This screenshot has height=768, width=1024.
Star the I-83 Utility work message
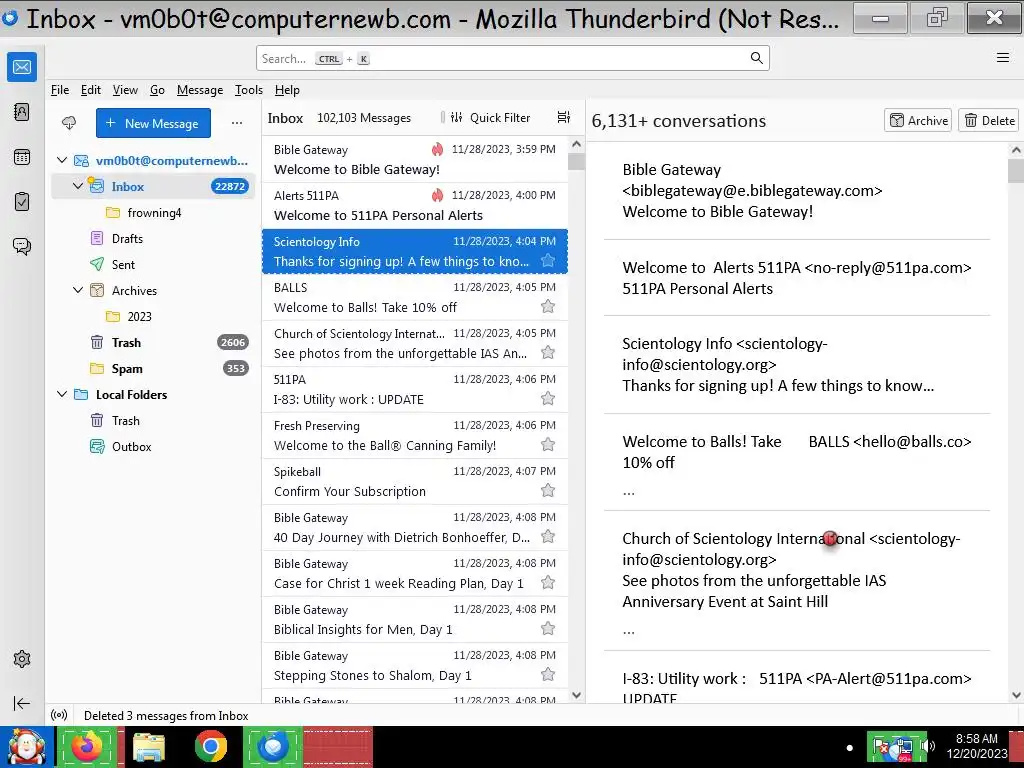click(x=548, y=398)
